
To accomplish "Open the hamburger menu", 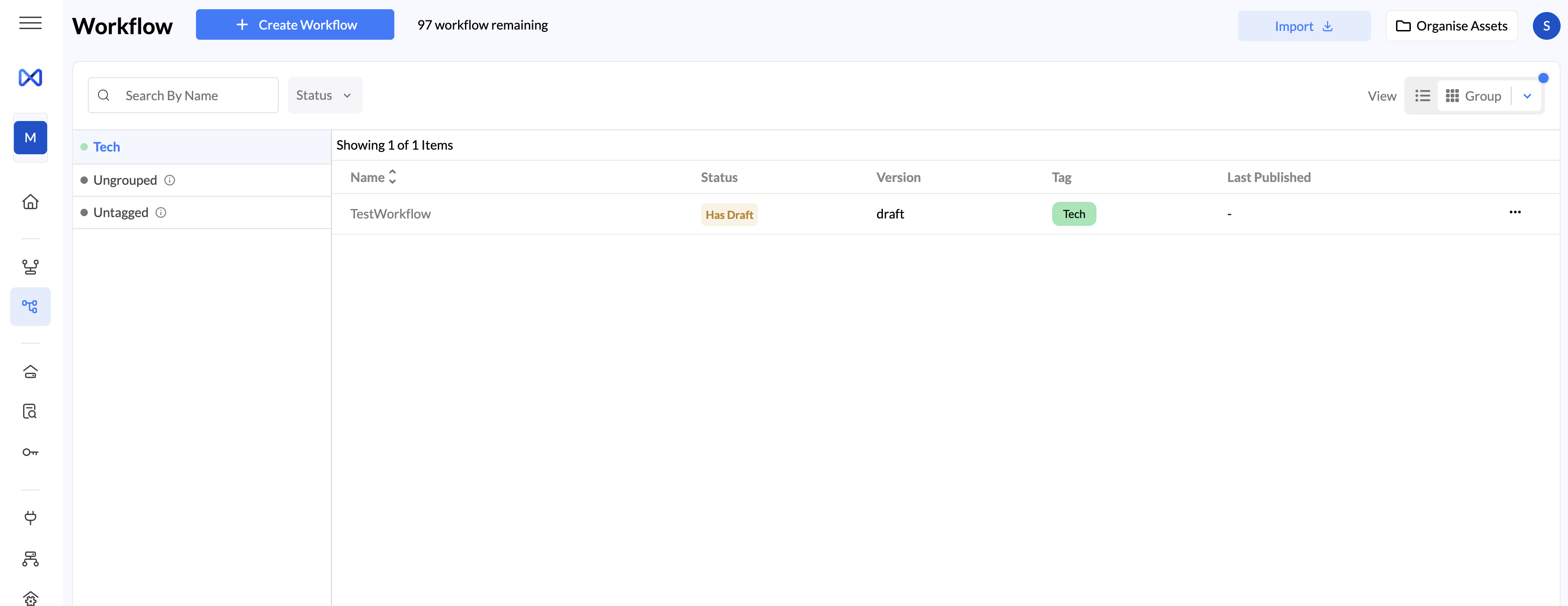I will click(30, 23).
